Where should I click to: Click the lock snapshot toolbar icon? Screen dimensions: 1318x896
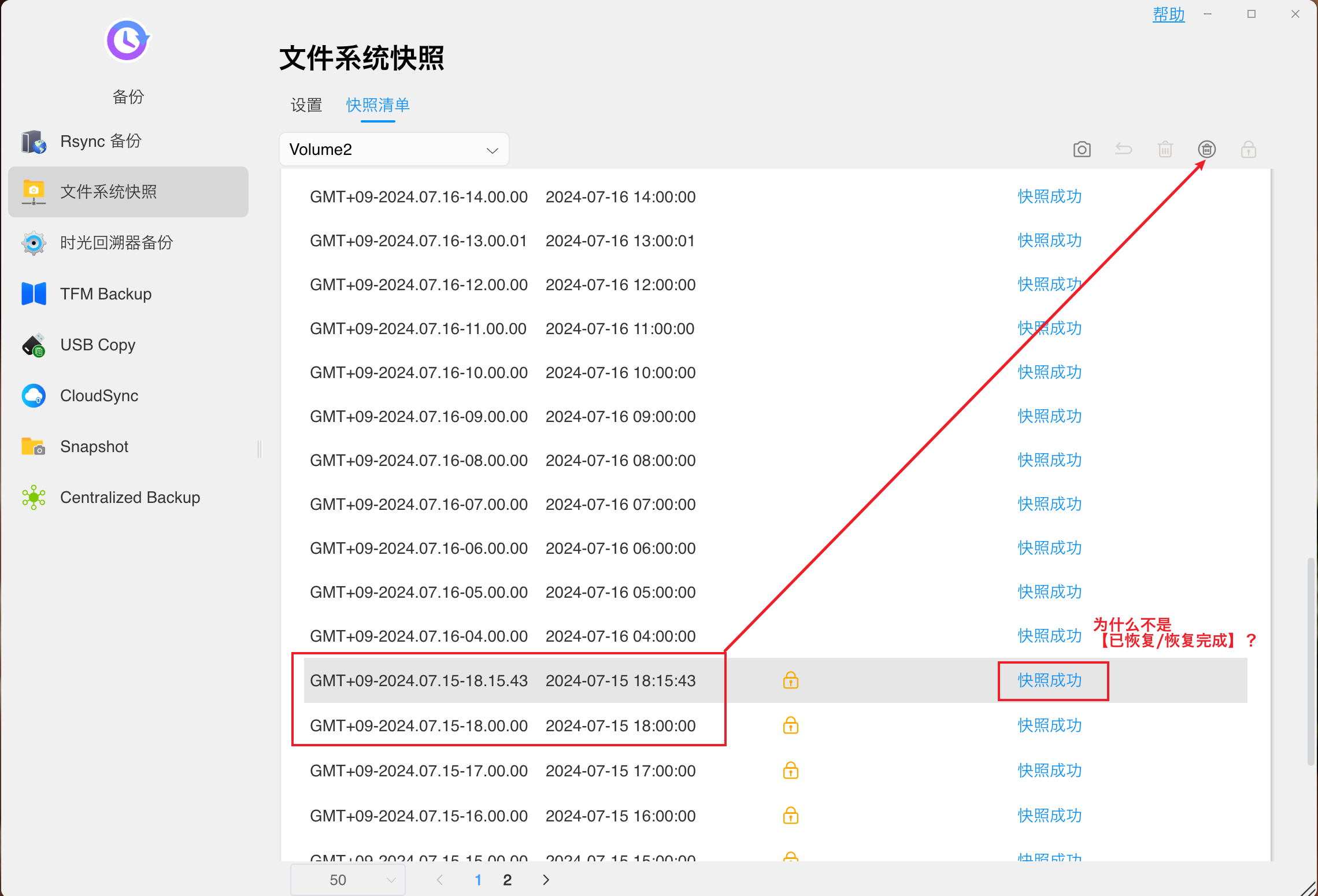(1248, 150)
